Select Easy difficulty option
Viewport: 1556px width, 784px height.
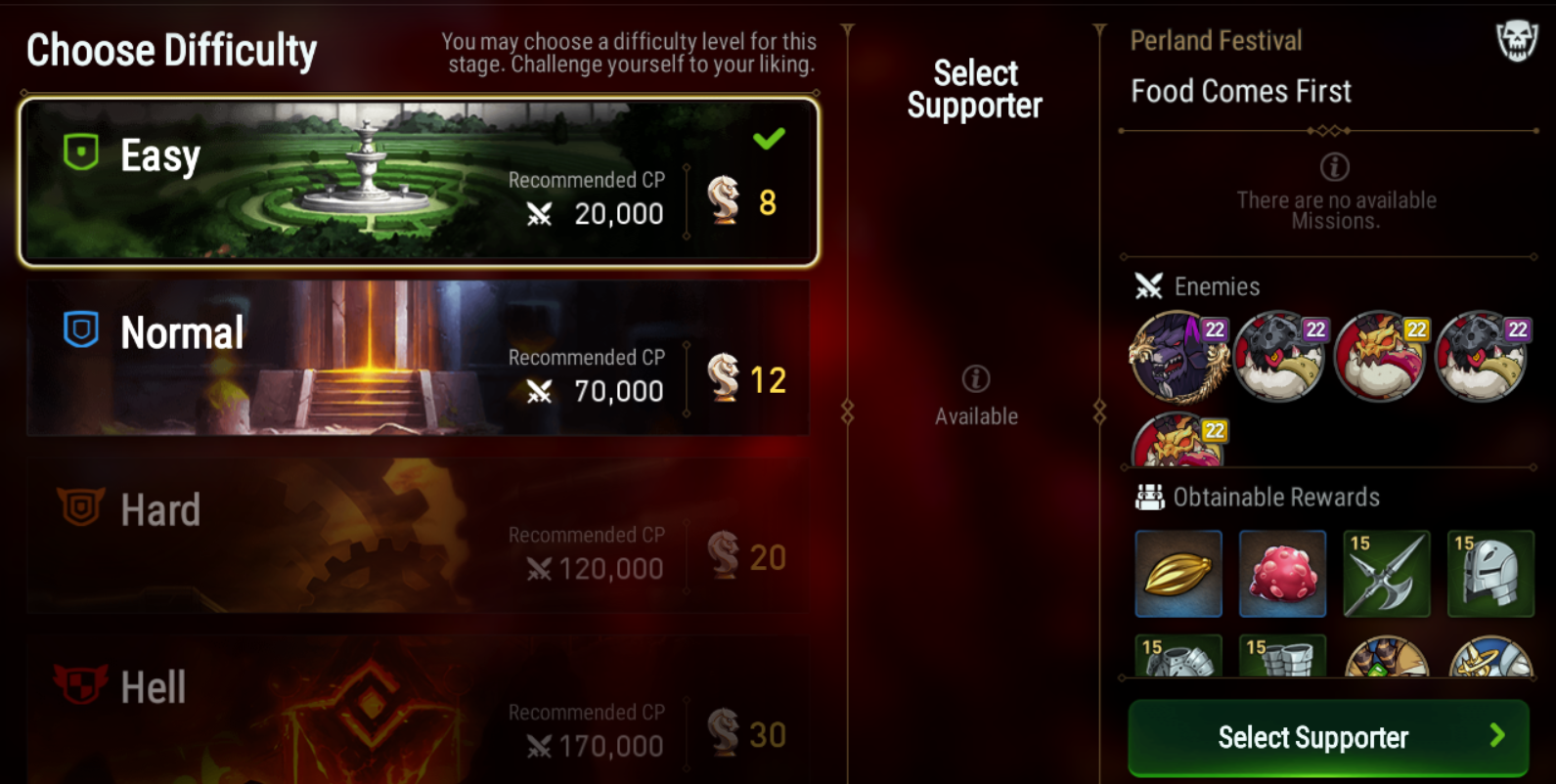click(419, 181)
